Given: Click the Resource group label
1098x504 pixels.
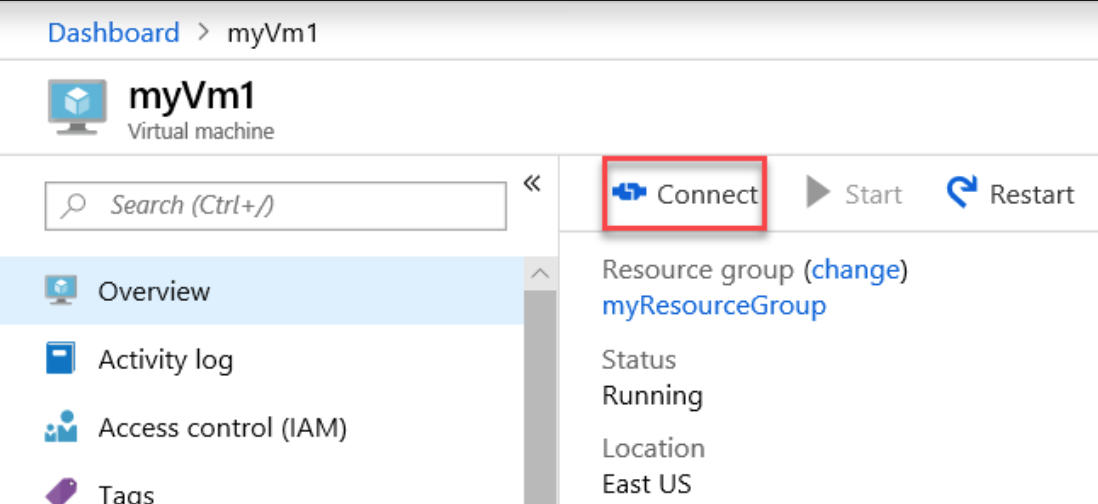Looking at the screenshot, I should pos(698,270).
